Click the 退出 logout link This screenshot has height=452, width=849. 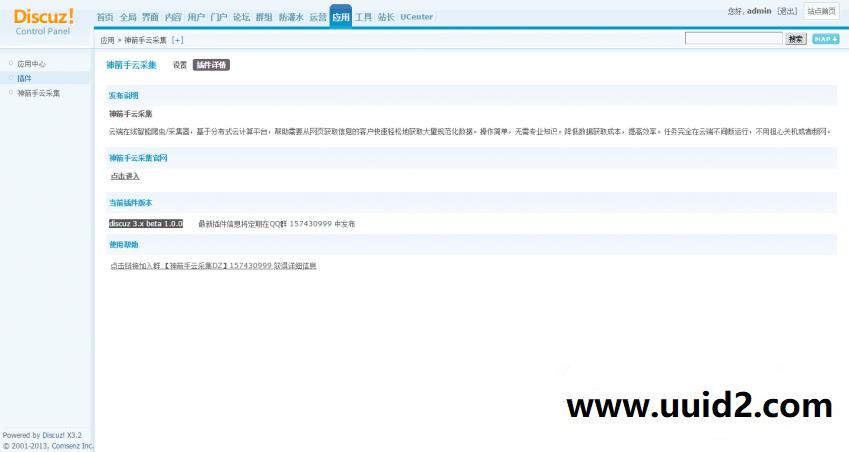(787, 11)
